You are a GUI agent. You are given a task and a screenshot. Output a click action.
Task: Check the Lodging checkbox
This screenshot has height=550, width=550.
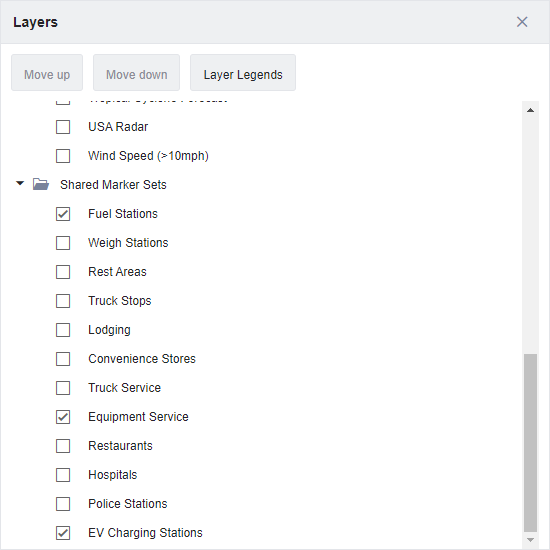[x=63, y=330]
